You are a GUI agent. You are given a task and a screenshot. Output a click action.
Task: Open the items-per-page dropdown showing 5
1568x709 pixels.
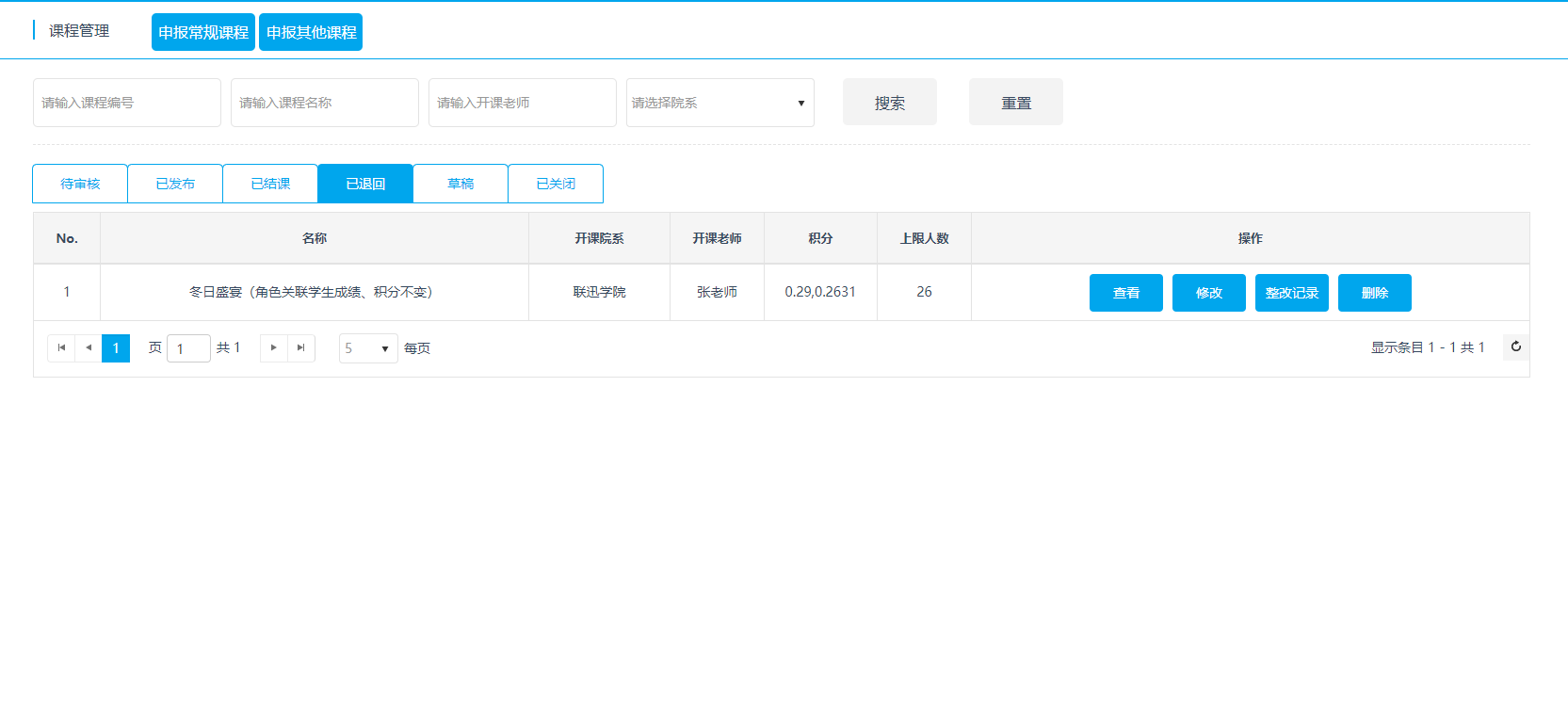coord(368,348)
